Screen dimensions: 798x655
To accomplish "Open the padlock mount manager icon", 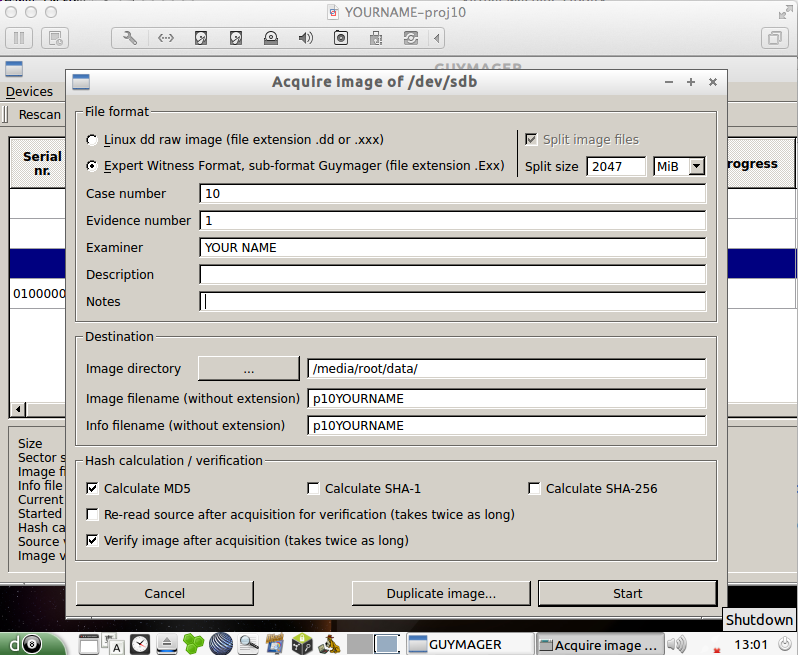I will [302, 644].
